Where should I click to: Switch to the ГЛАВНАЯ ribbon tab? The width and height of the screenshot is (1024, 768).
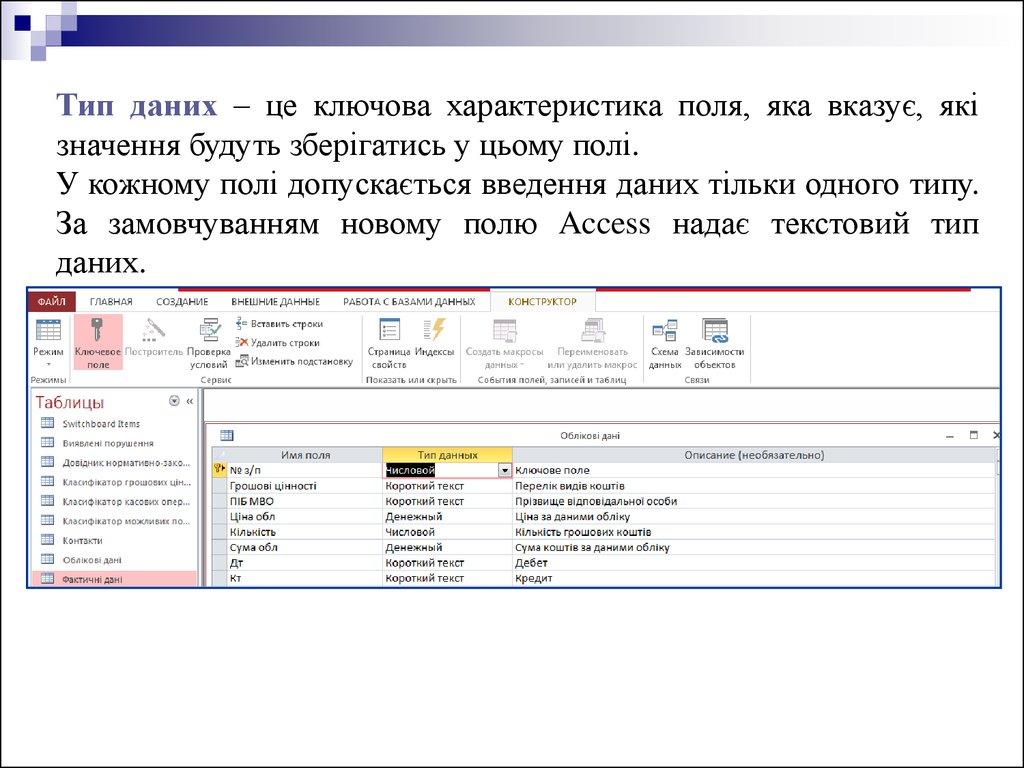point(111,301)
